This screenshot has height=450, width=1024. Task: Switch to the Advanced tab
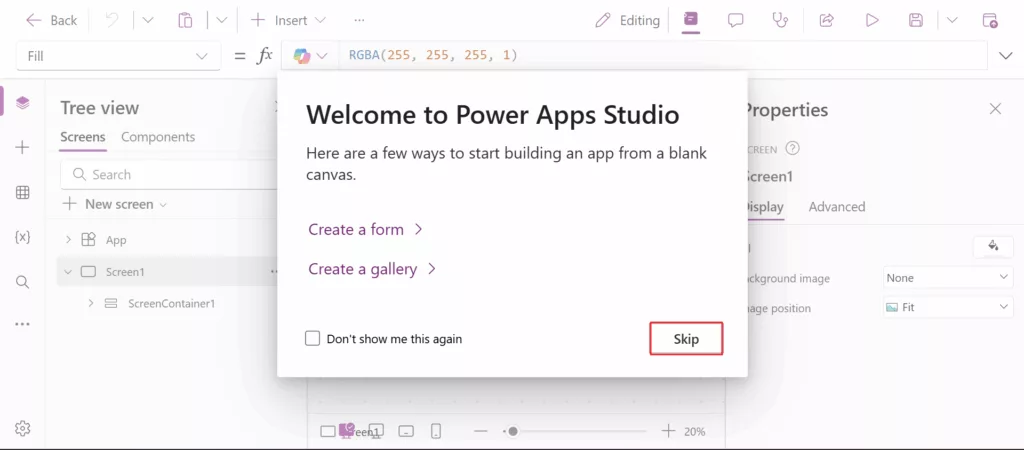(x=837, y=207)
